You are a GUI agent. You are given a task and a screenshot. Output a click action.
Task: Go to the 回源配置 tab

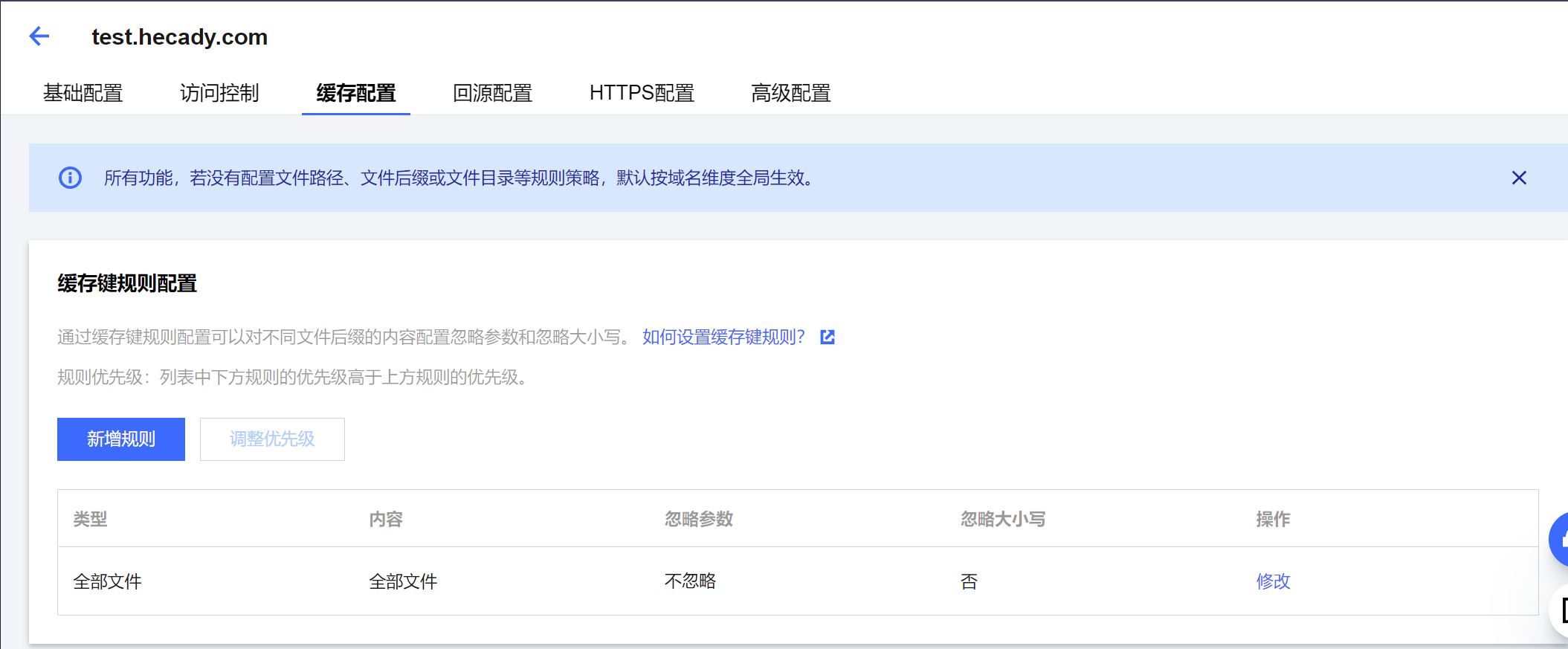pyautogui.click(x=492, y=93)
